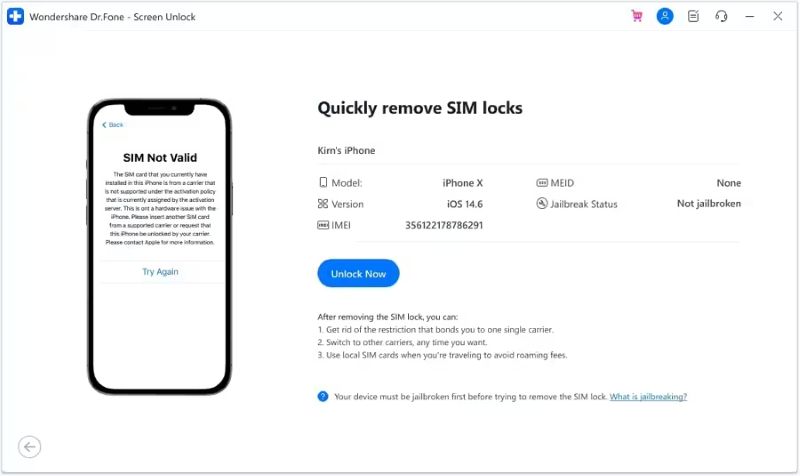800x476 pixels.
Task: Select the IMEI number 356122178786291
Action: click(x=444, y=225)
